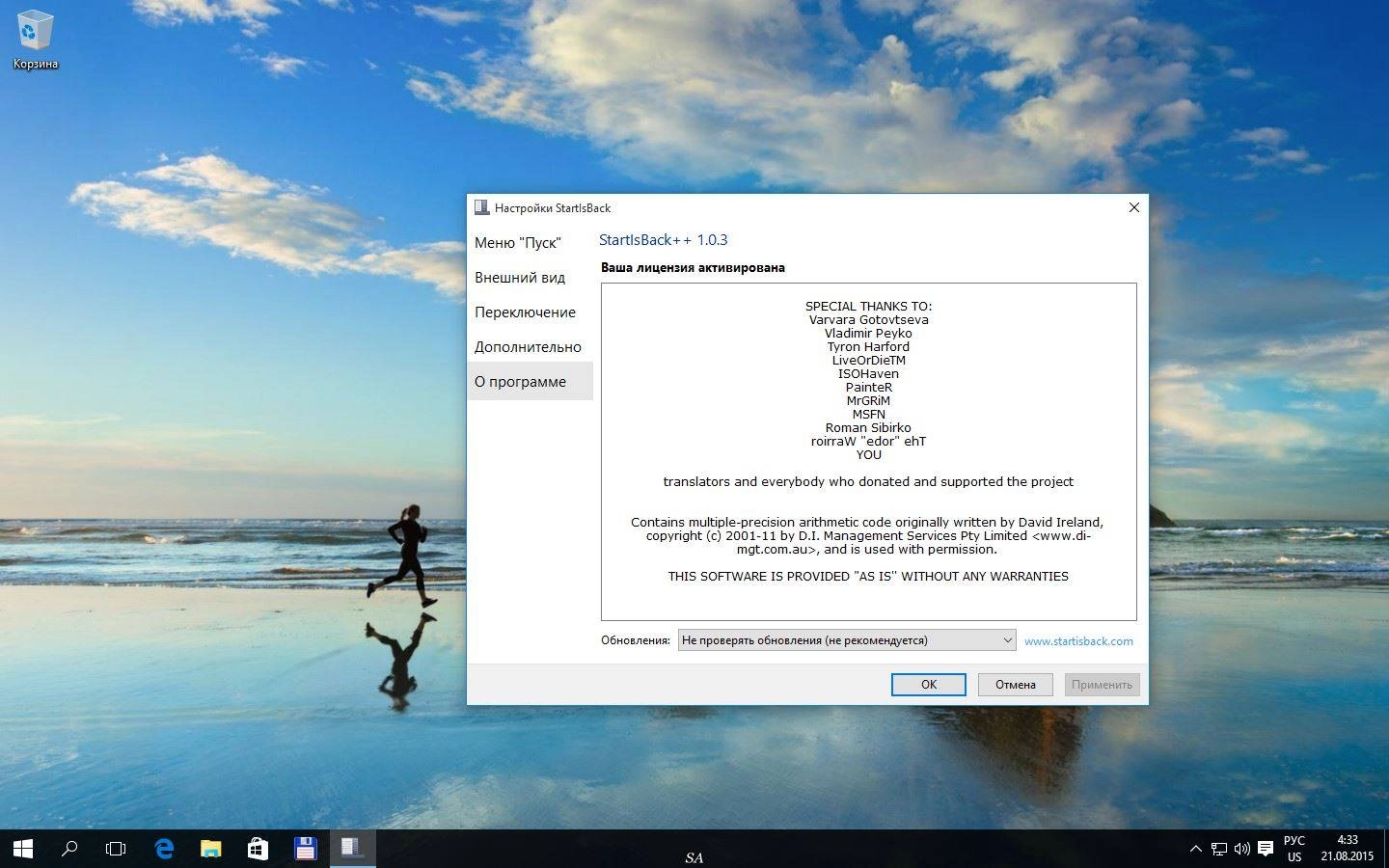1389x868 pixels.
Task: Open the Windows Start button
Action: pyautogui.click(x=23, y=849)
